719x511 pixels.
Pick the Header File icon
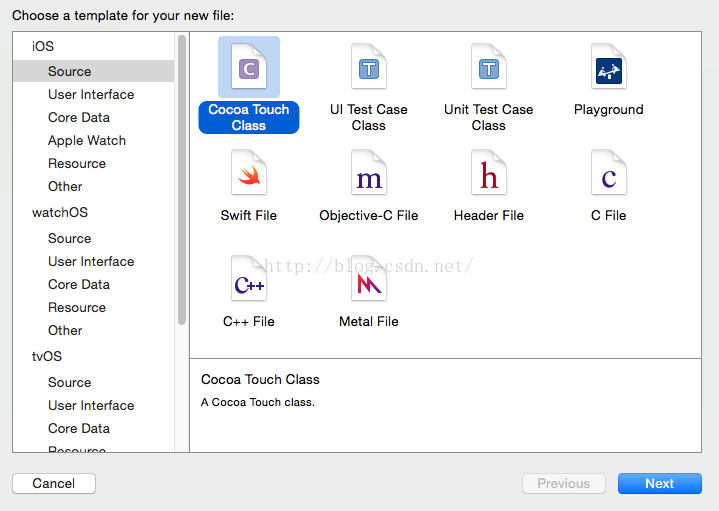point(489,172)
